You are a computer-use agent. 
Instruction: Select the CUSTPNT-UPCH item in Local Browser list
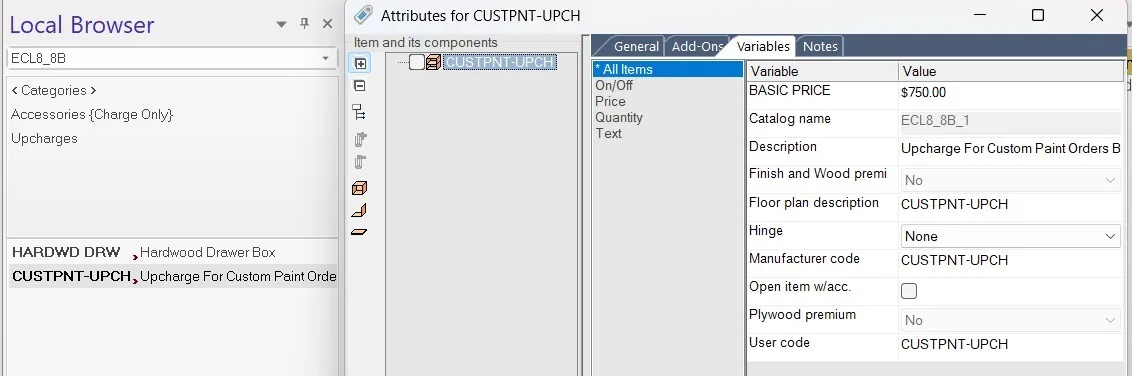pyautogui.click(x=173, y=276)
